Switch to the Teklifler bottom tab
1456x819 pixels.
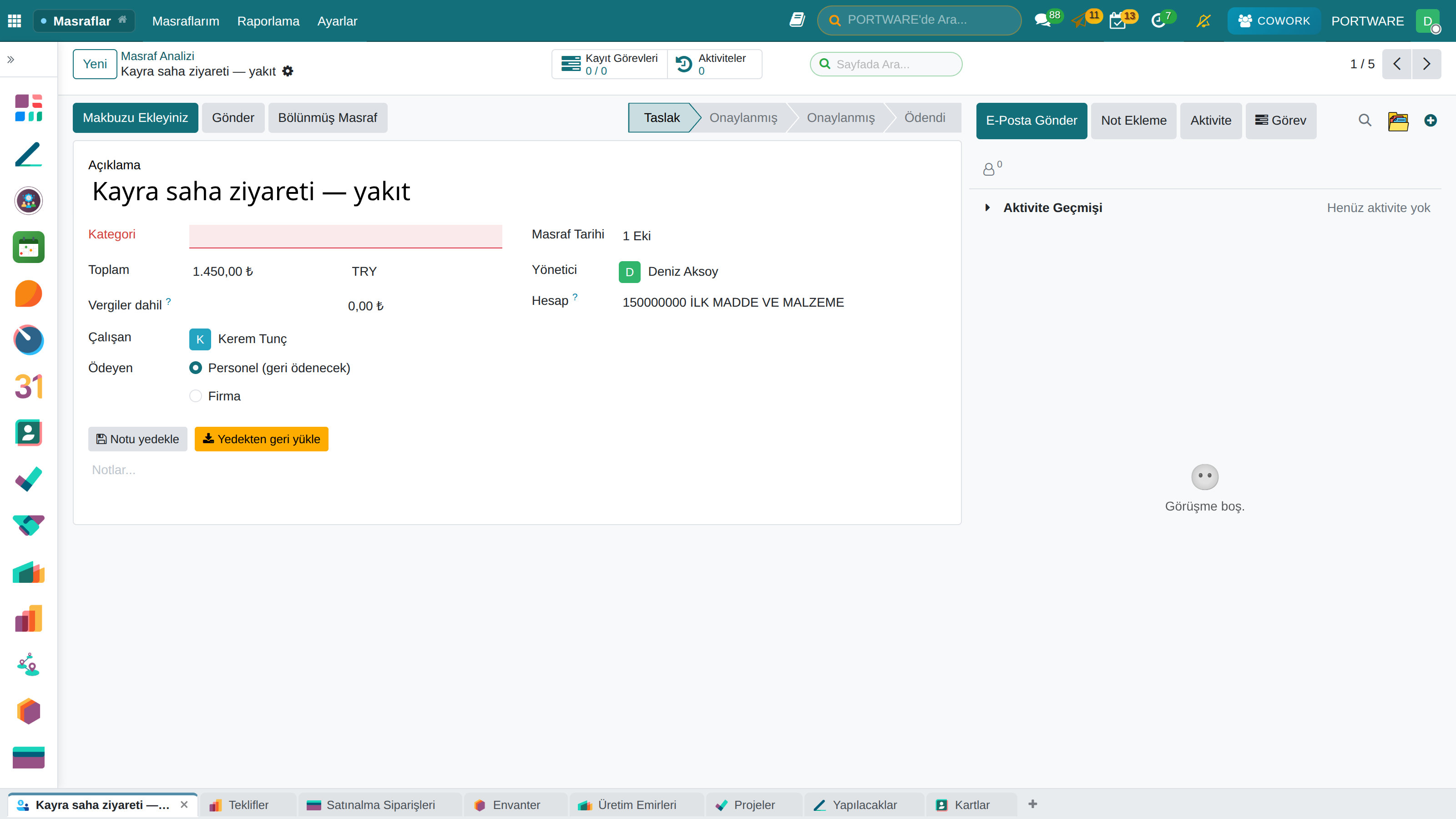248,805
